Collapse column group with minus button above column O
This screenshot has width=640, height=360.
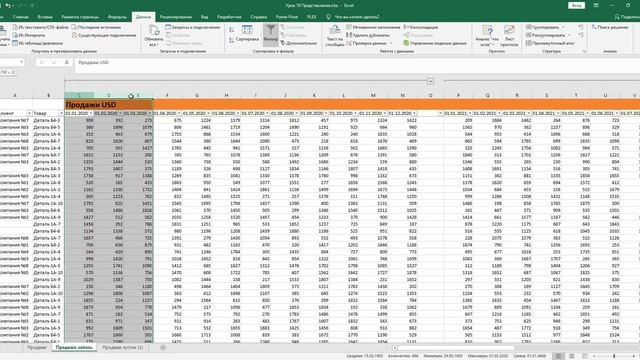[x=430, y=81]
